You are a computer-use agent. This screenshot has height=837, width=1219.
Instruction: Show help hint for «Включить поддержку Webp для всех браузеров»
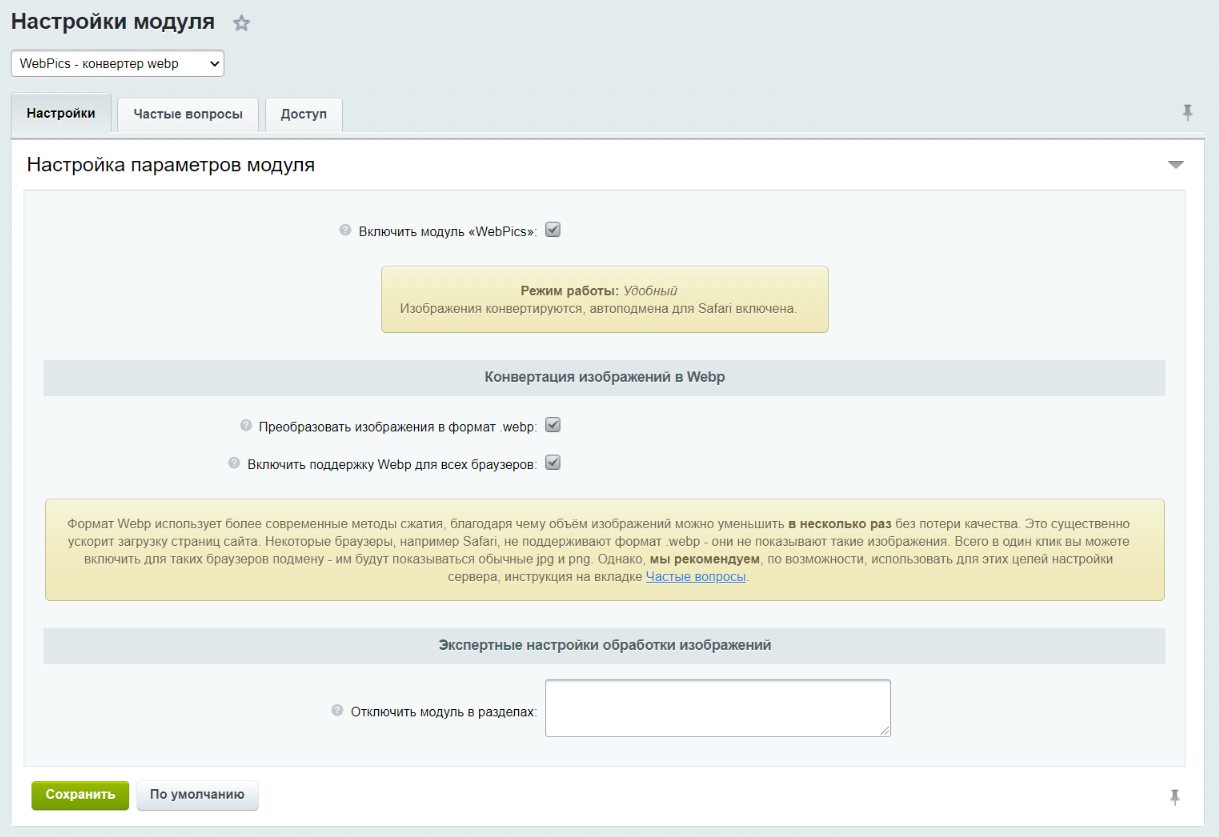click(234, 463)
